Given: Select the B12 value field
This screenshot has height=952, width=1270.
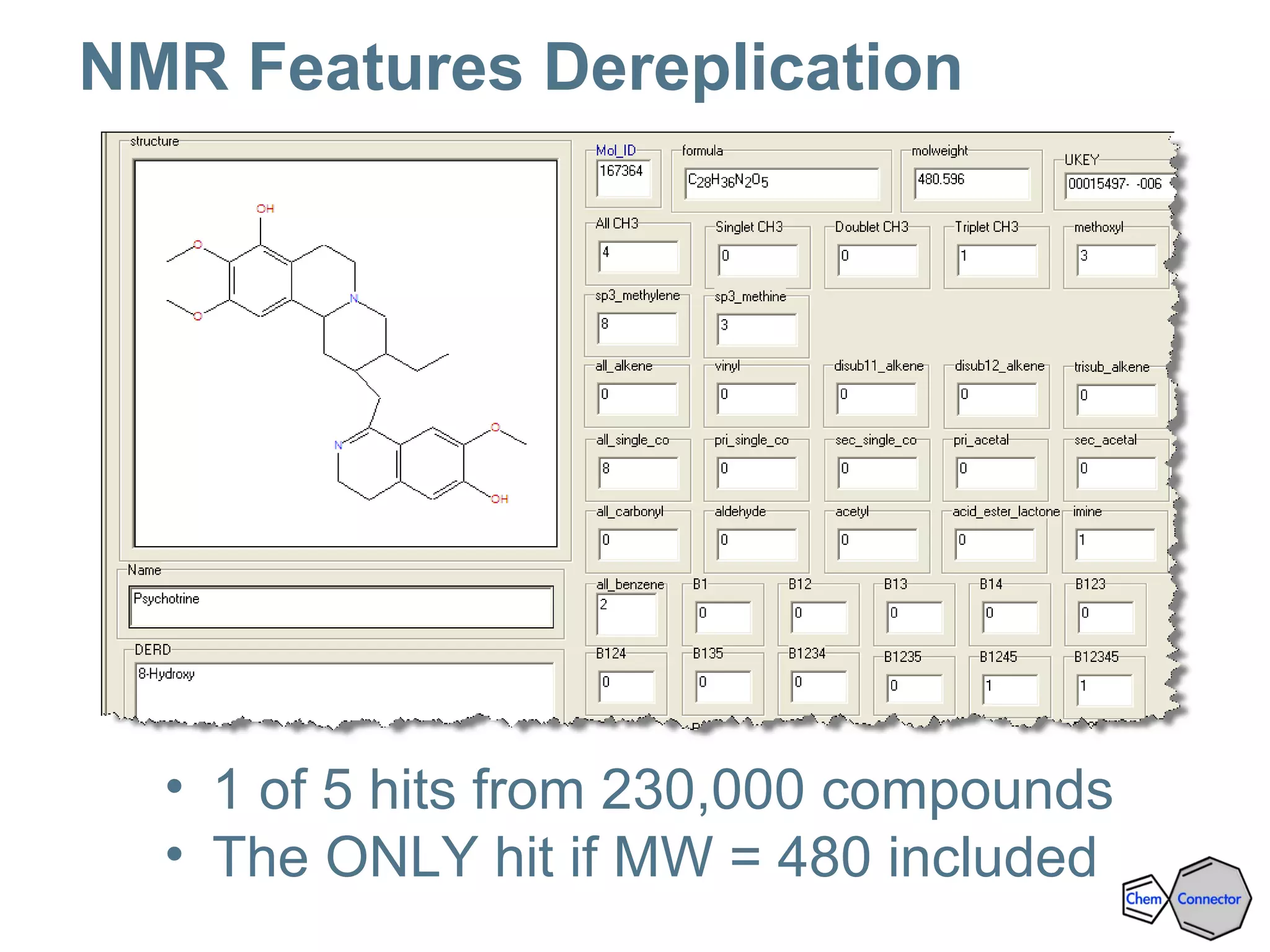Looking at the screenshot, I should [819, 617].
